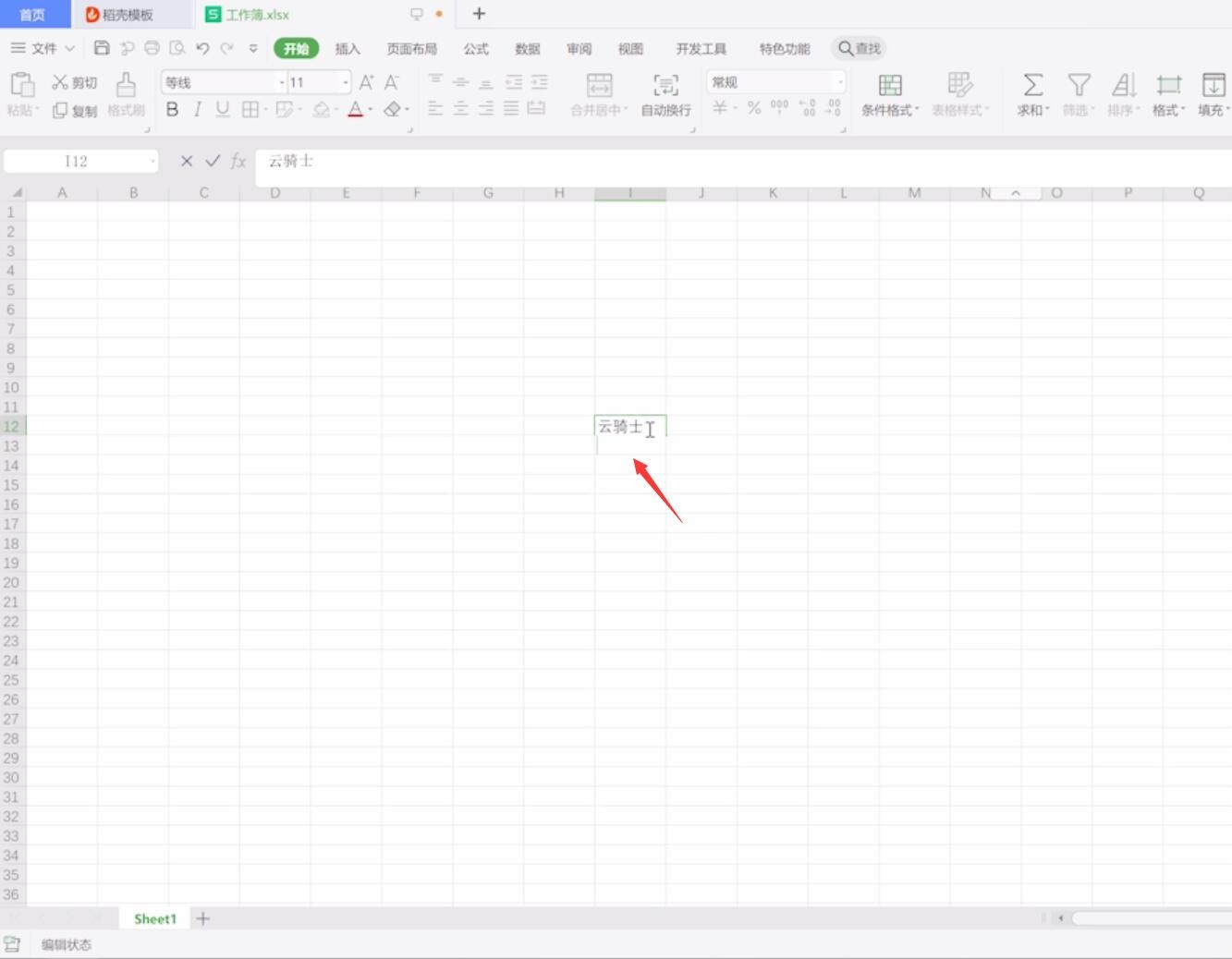Switch to the 插入 ribbon tab

click(x=348, y=49)
